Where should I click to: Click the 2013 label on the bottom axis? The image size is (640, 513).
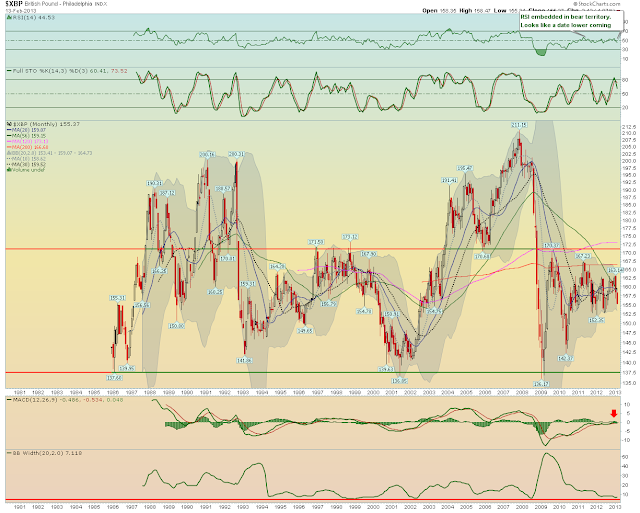pyautogui.click(x=615, y=507)
